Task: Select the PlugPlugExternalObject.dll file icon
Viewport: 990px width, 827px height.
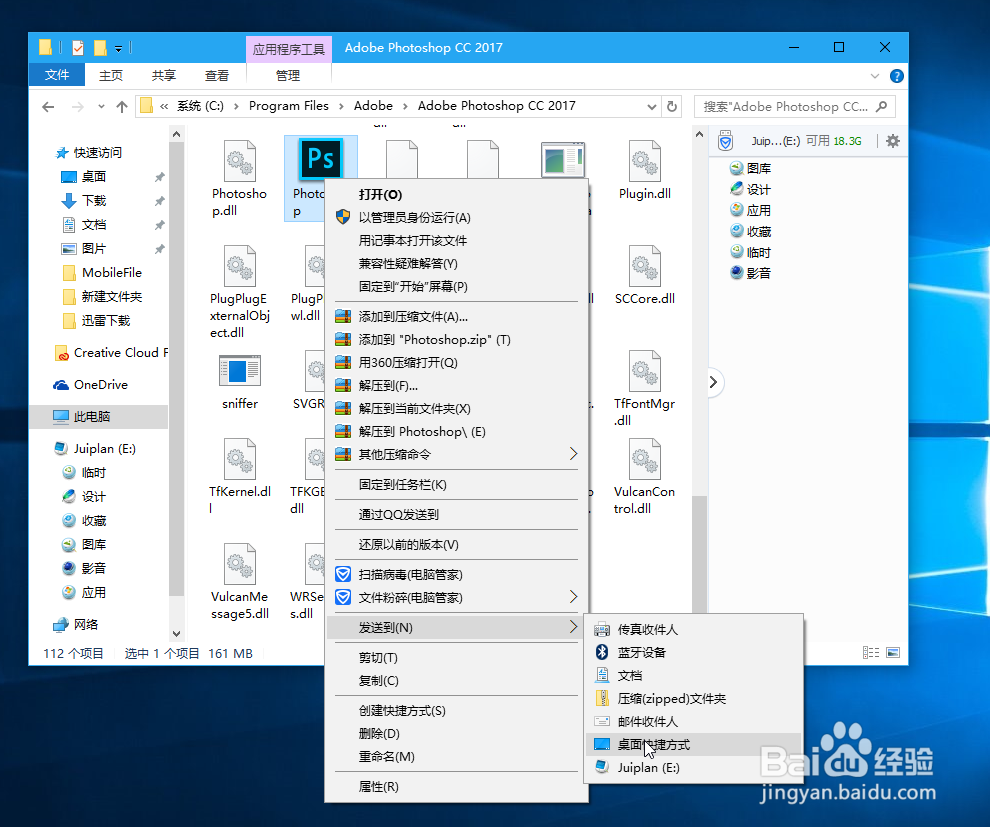Action: (240, 266)
